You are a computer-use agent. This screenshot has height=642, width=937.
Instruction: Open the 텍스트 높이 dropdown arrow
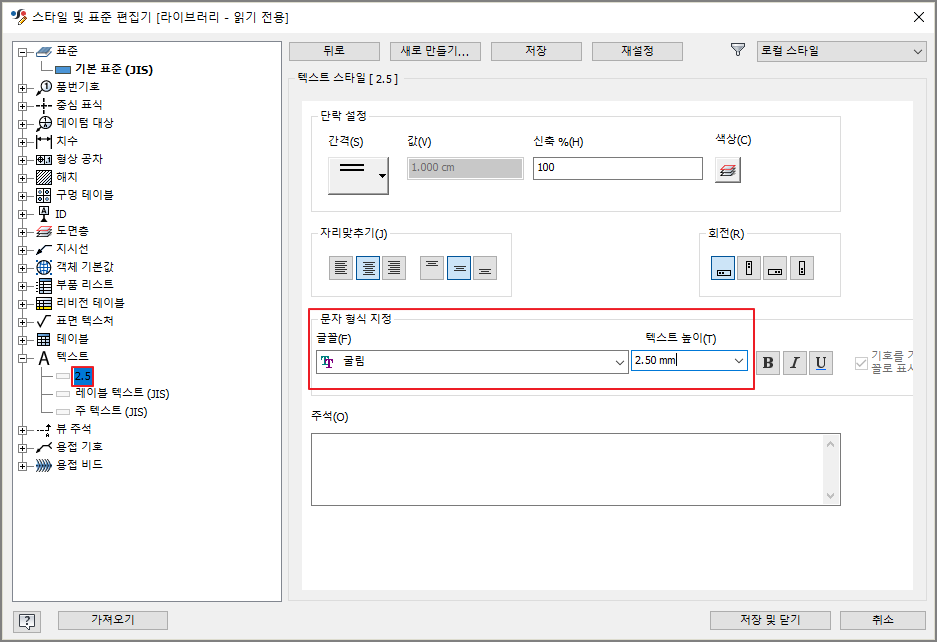739,360
